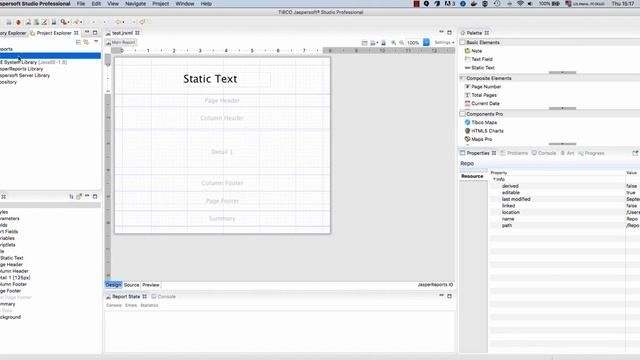Select HTML5 Charts component
Image resolution: width=640 pixels, height=360 pixels.
(x=484, y=131)
